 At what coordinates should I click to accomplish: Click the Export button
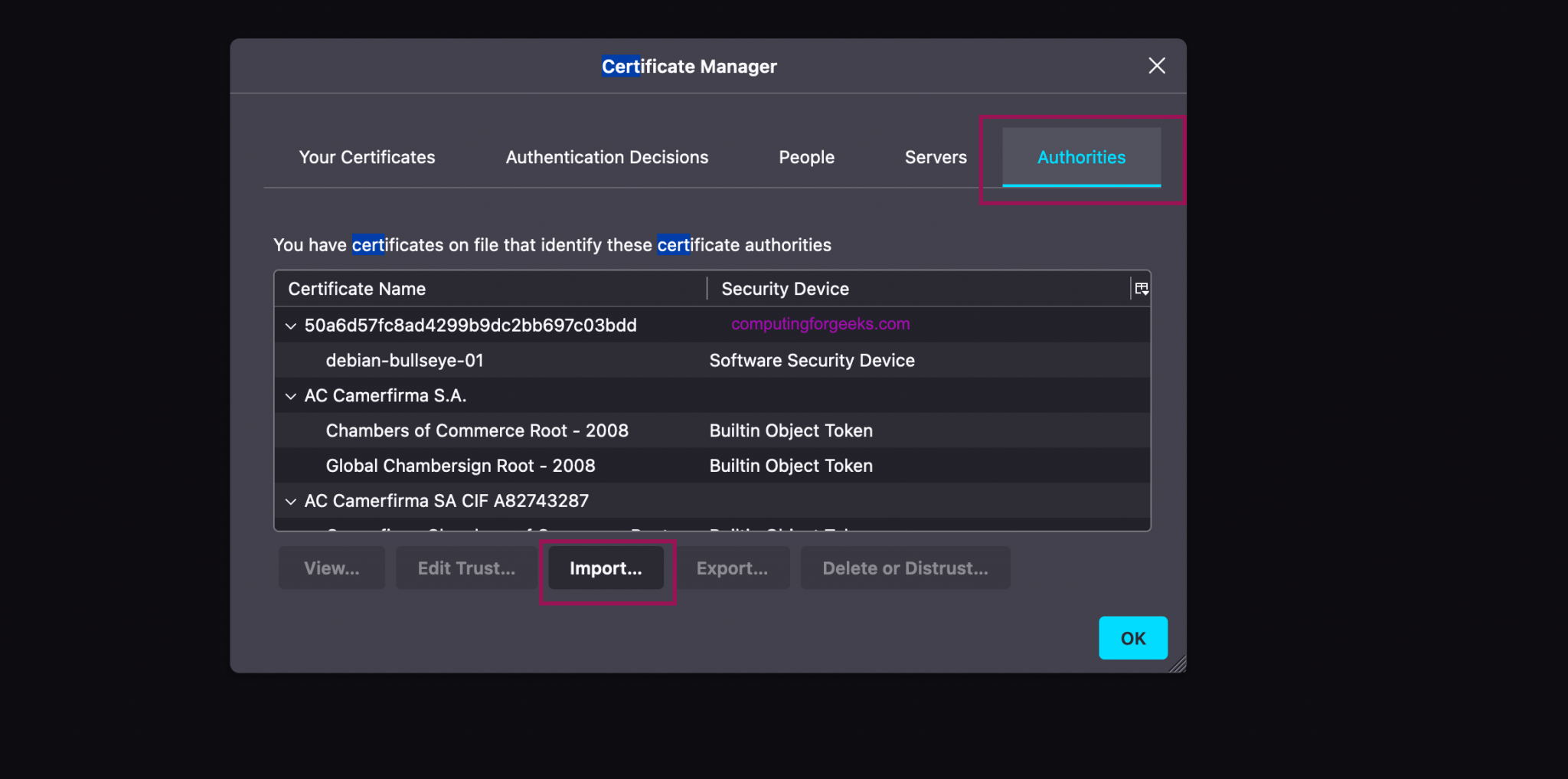tap(732, 568)
